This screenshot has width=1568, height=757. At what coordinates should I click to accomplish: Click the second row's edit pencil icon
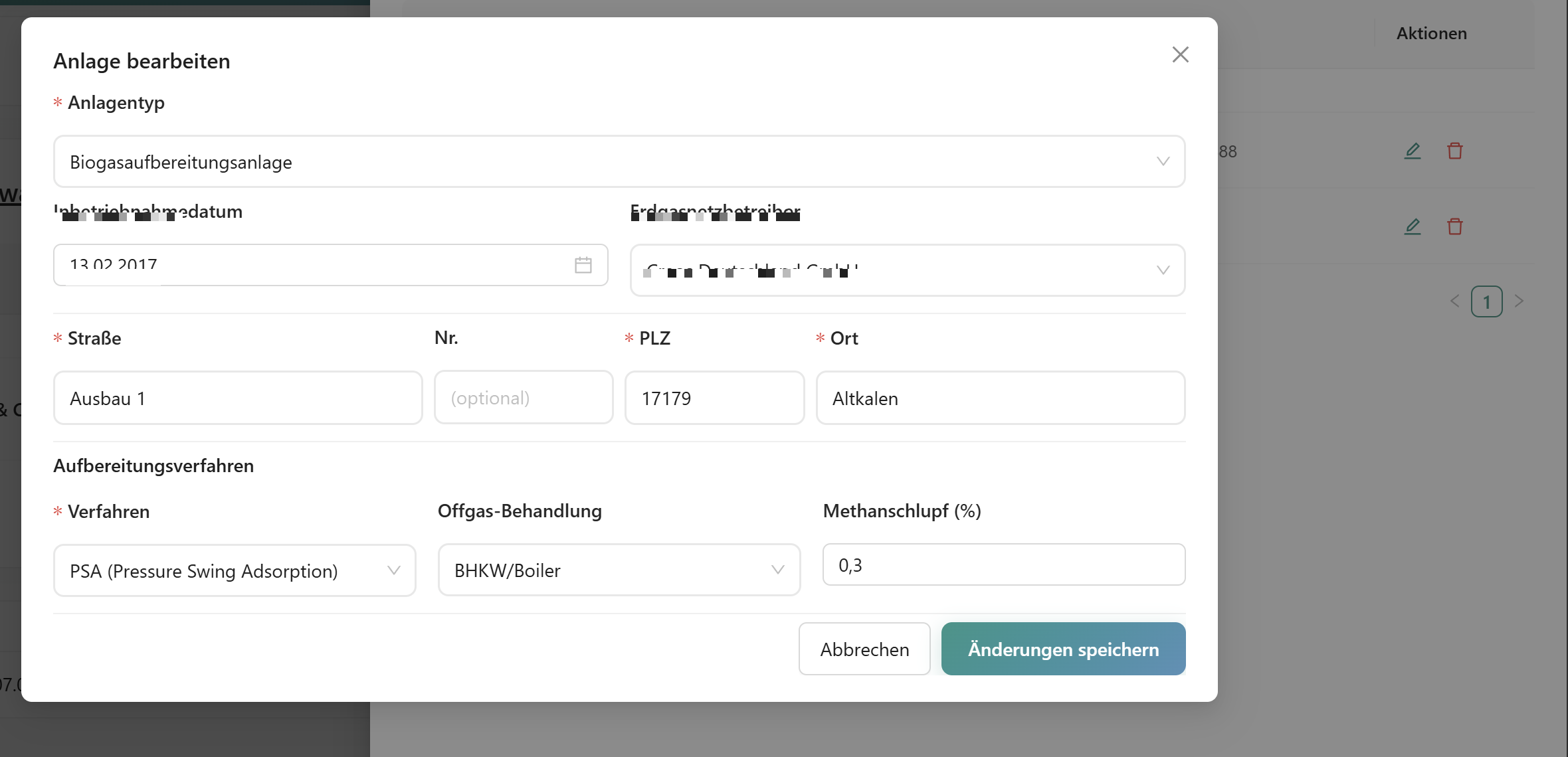pyautogui.click(x=1412, y=227)
